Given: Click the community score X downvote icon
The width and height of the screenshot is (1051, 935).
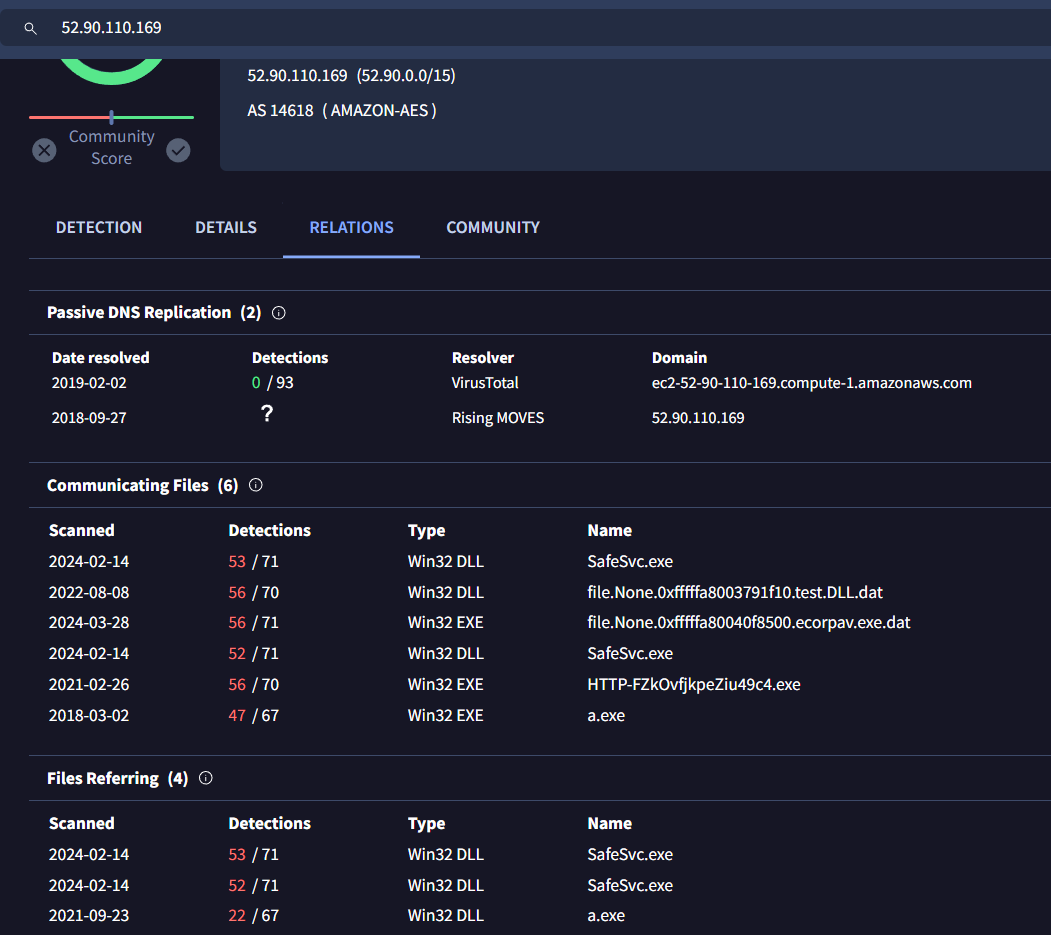Looking at the screenshot, I should coord(44,150).
